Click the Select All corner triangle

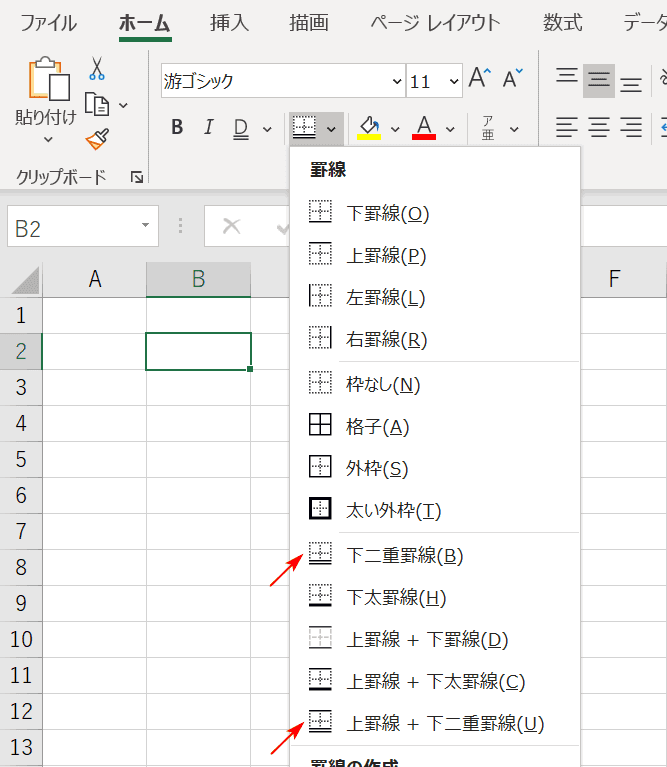click(x=24, y=280)
